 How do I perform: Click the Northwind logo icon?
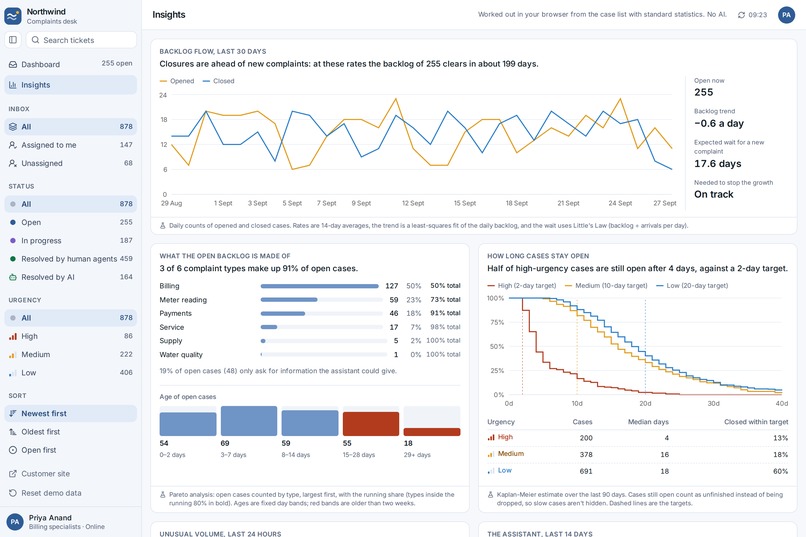click(x=13, y=16)
